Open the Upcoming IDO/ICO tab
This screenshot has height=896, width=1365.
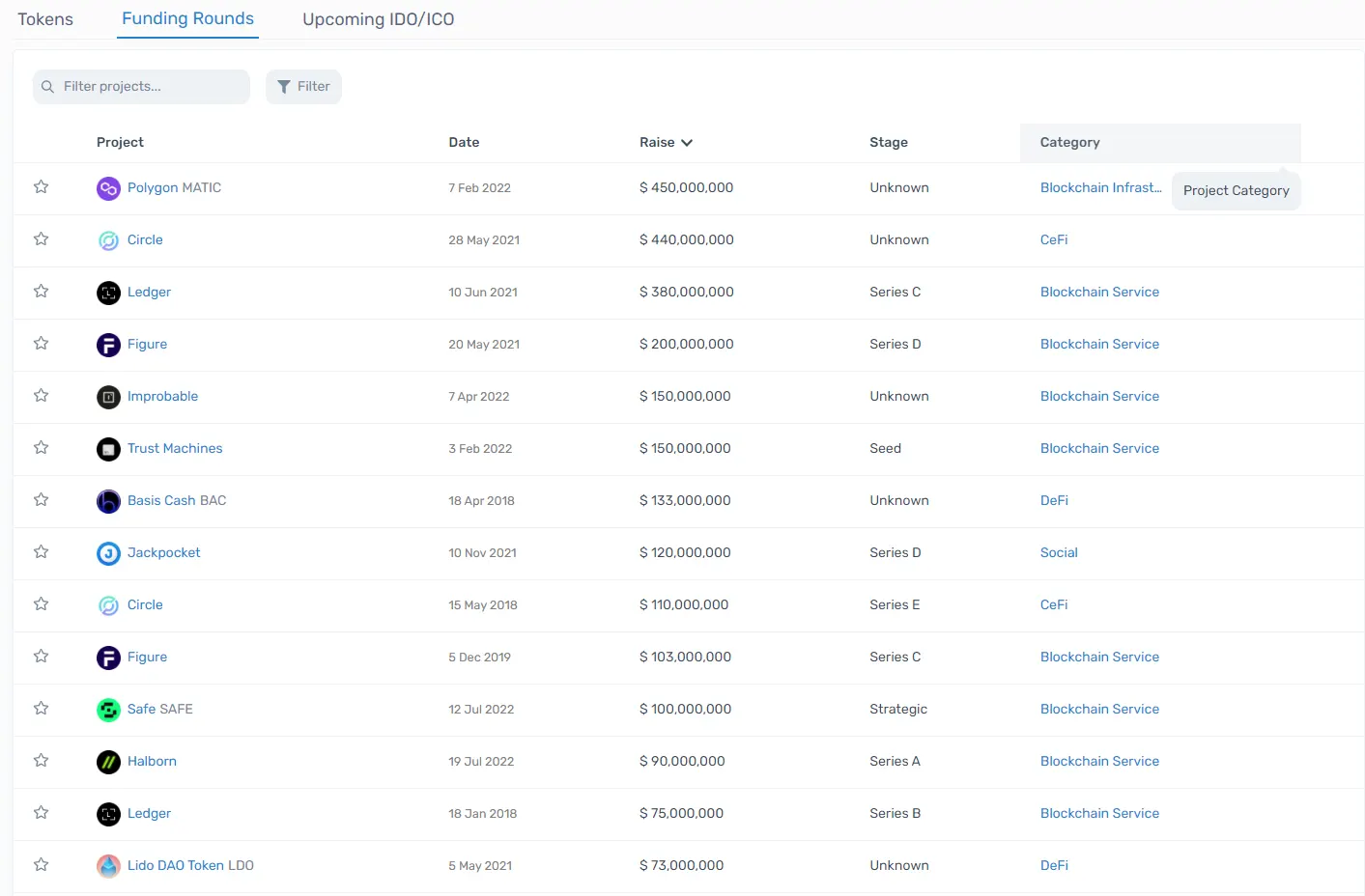click(x=378, y=19)
